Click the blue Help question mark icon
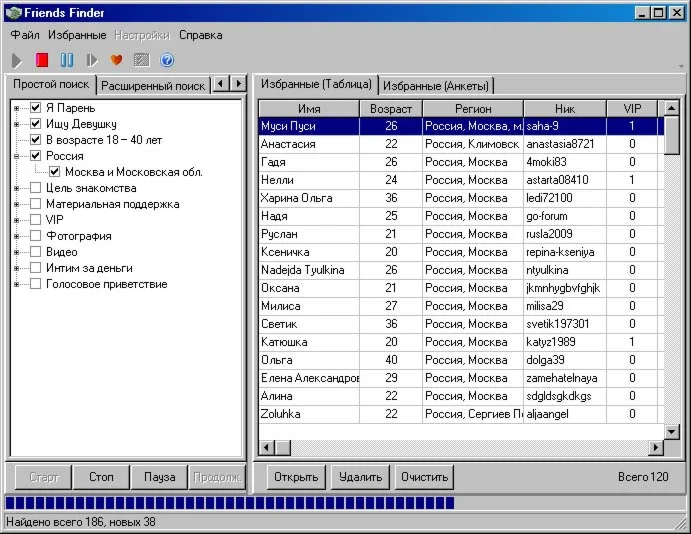Image resolution: width=691 pixels, height=534 pixels. pyautogui.click(x=167, y=60)
